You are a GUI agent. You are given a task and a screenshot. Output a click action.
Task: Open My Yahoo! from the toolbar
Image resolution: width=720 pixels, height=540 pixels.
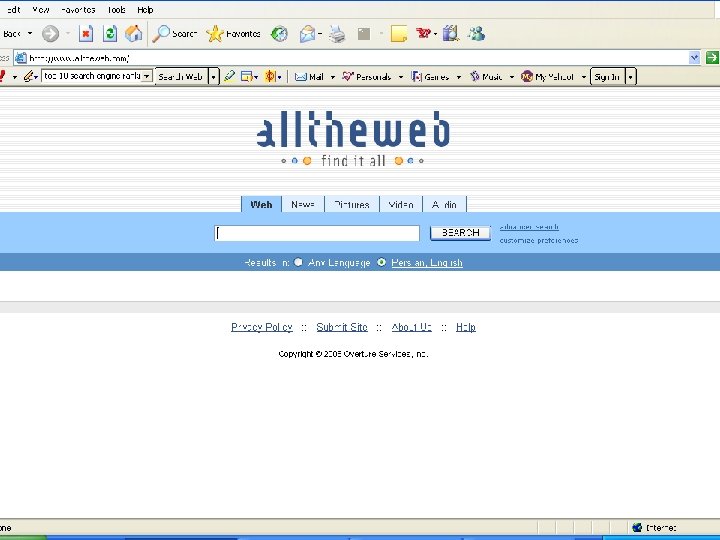(x=547, y=77)
